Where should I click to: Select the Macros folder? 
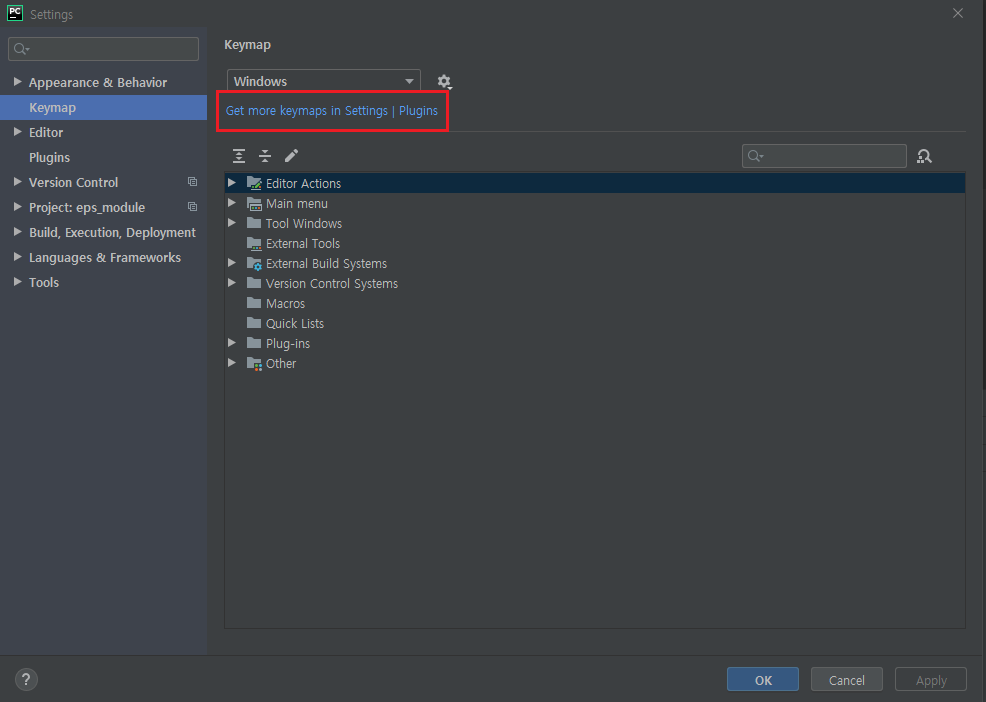[x=287, y=303]
